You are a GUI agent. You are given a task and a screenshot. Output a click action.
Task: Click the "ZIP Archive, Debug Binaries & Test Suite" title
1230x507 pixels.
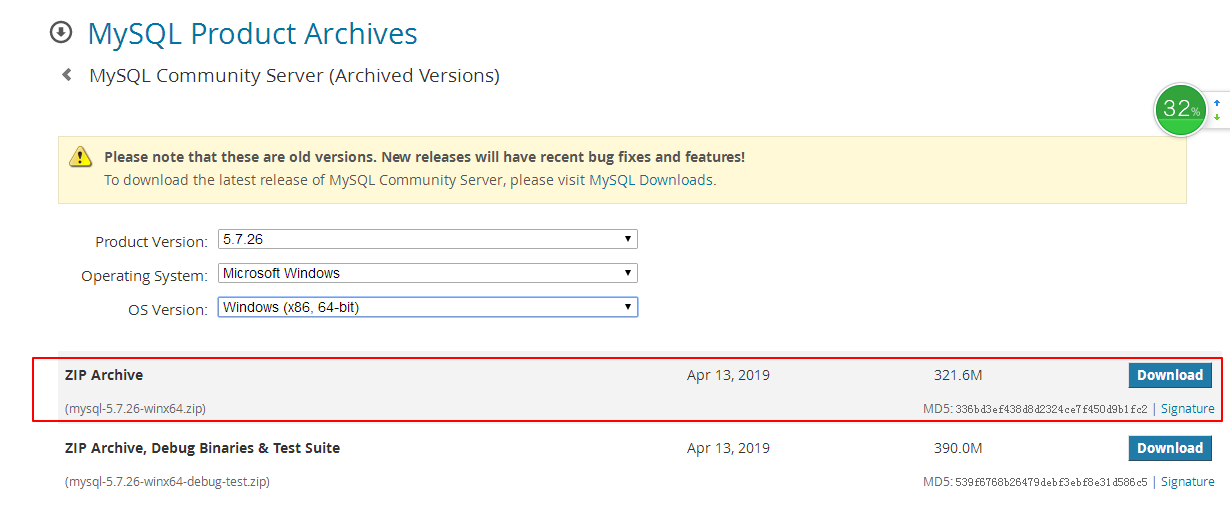[202, 448]
